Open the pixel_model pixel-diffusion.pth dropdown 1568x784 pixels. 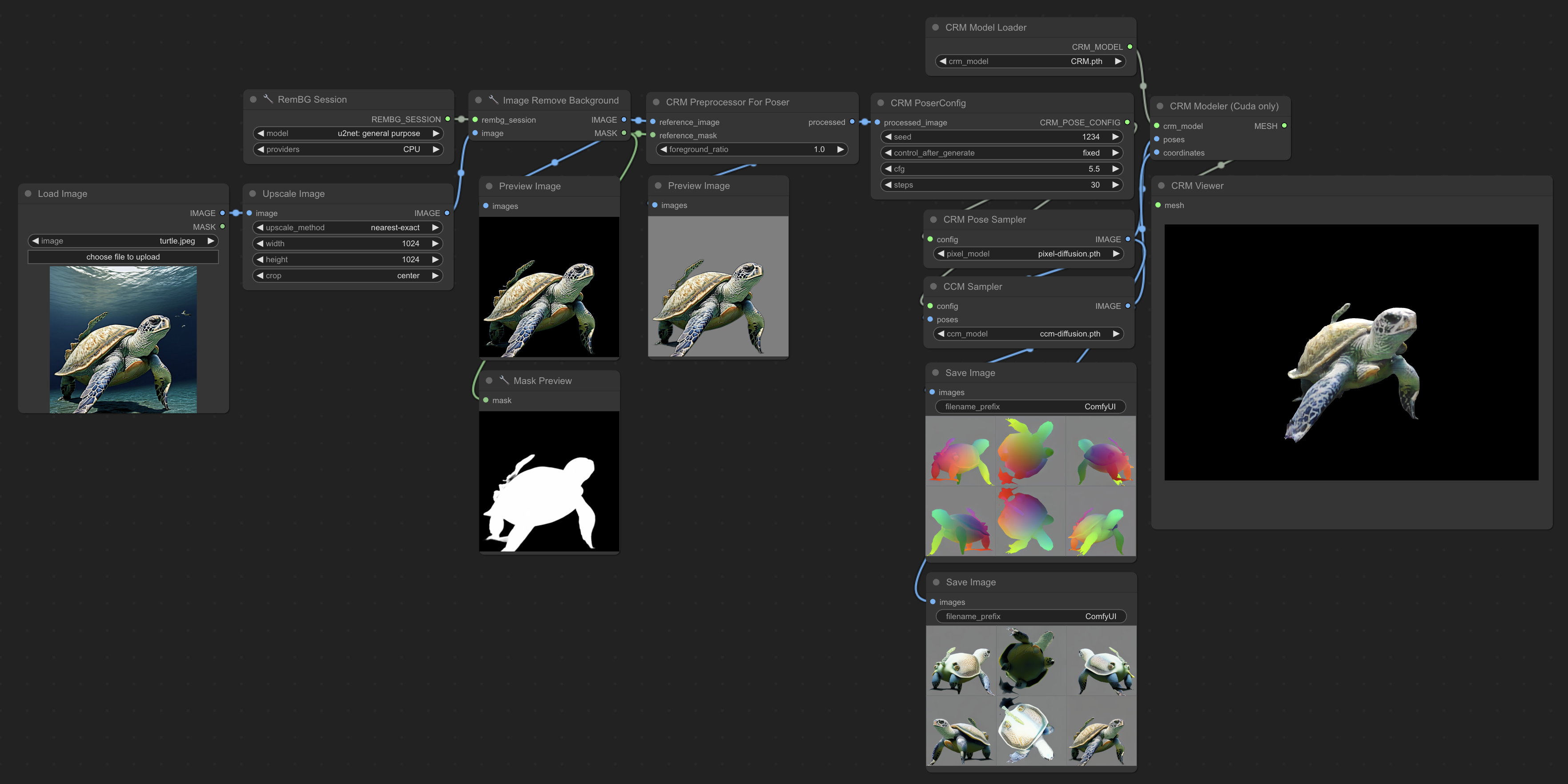(x=1029, y=254)
